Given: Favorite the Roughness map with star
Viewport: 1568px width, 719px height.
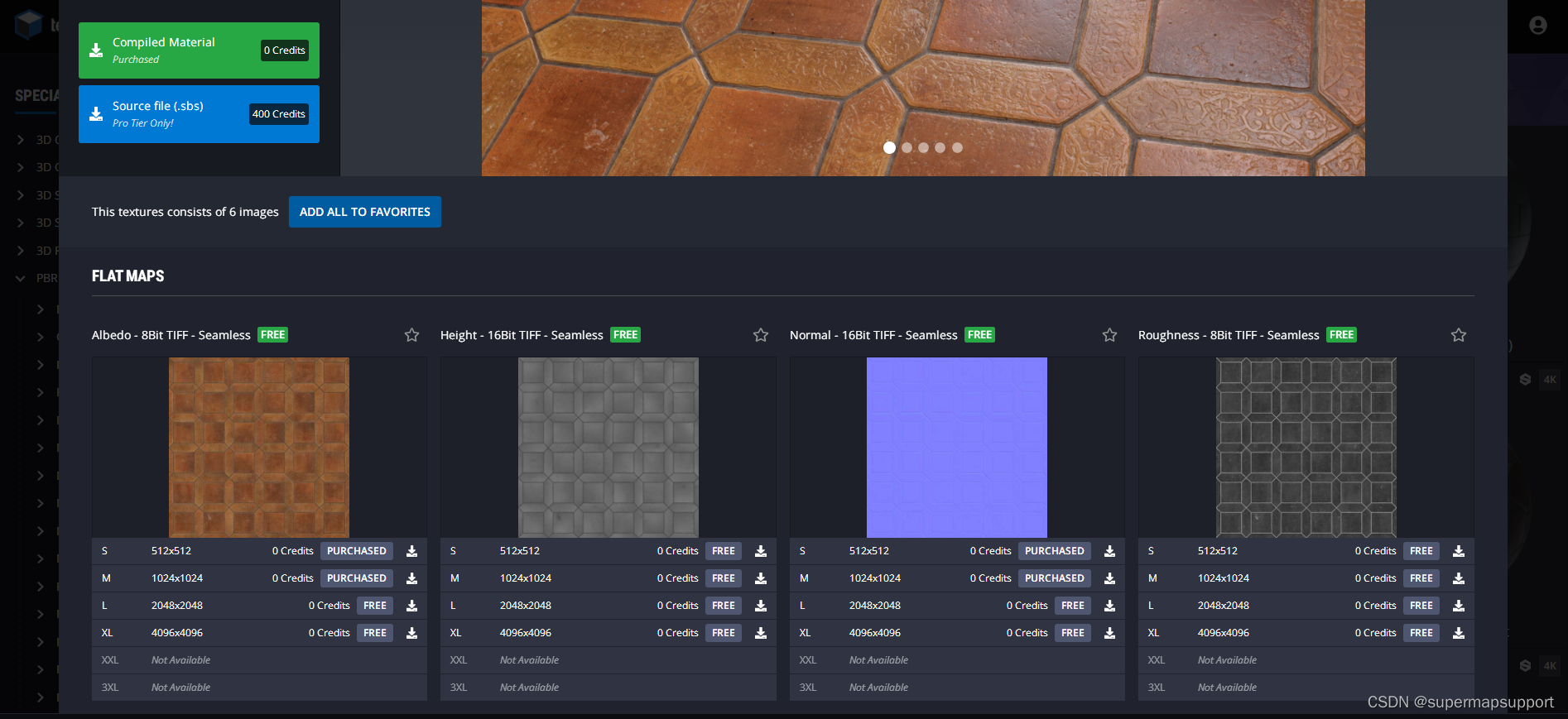Looking at the screenshot, I should (1459, 335).
